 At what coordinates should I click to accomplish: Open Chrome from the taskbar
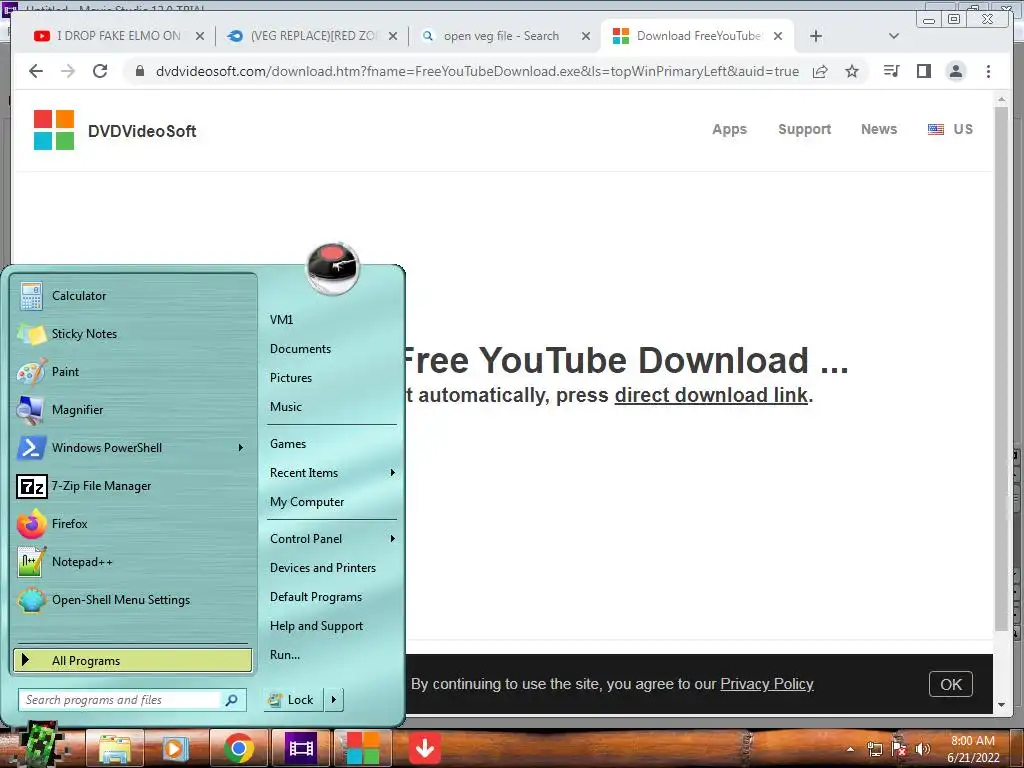point(238,748)
